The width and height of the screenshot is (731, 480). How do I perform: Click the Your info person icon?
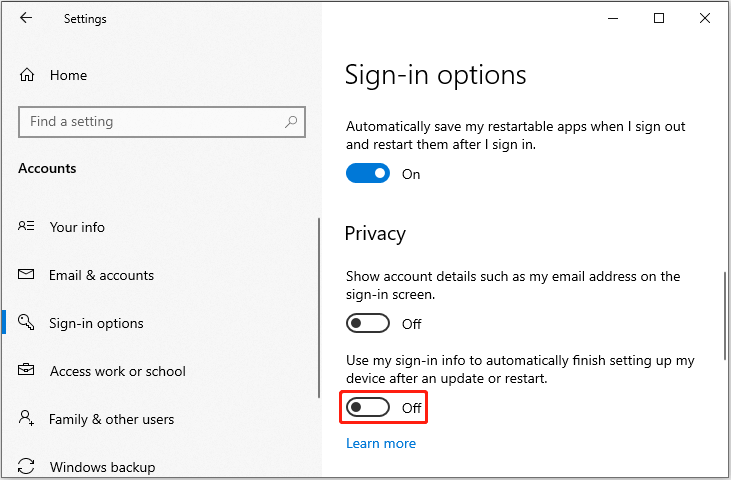[x=26, y=226]
